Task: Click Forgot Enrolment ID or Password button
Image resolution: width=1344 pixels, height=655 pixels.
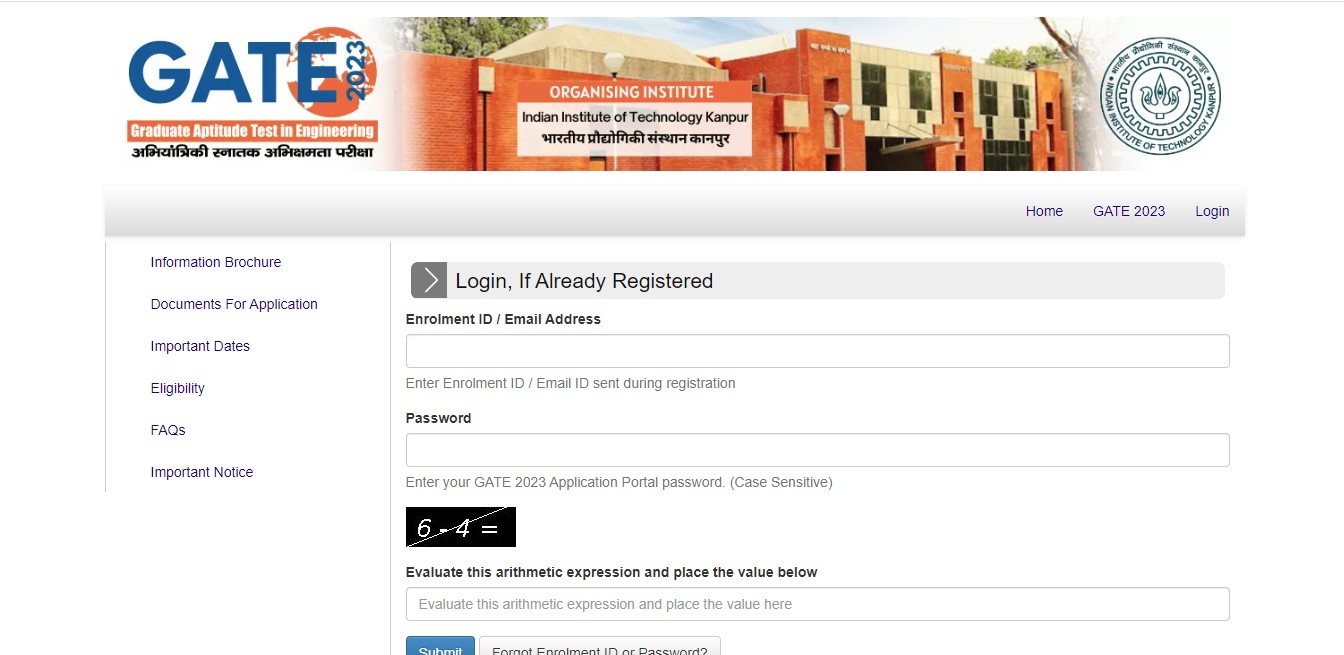Action: (600, 646)
